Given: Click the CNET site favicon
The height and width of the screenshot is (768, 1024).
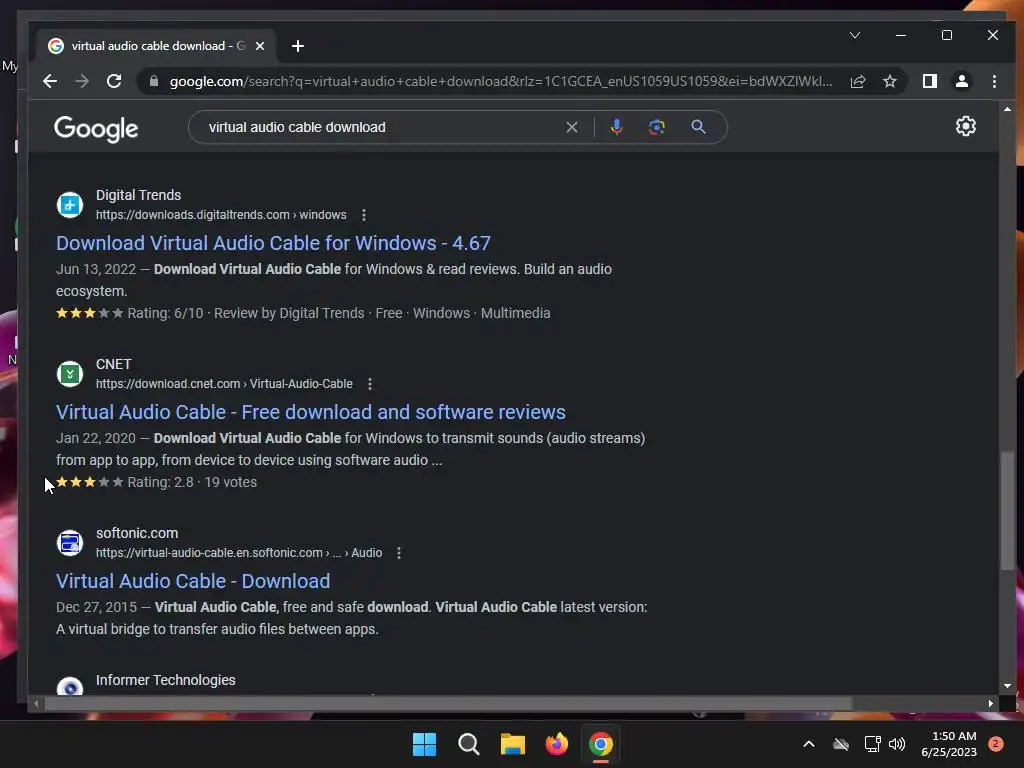Looking at the screenshot, I should (70, 374).
